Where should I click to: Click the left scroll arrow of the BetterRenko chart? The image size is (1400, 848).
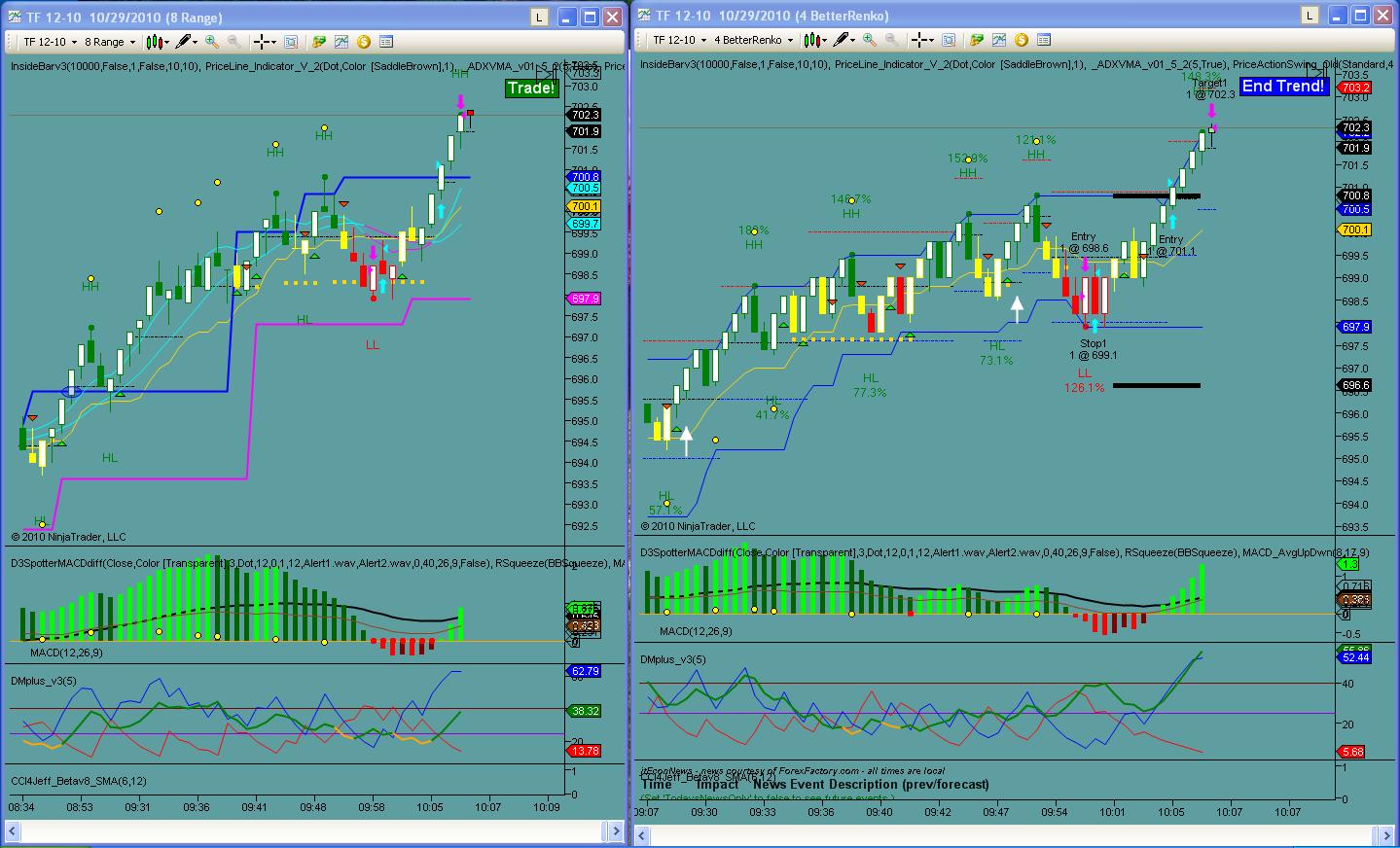(643, 835)
